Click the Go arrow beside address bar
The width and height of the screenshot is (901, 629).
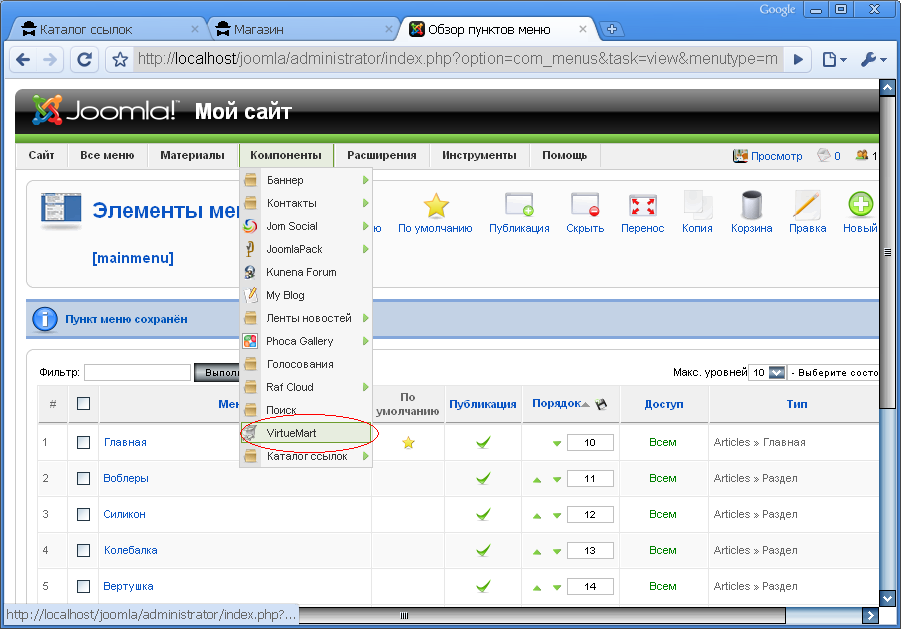click(x=798, y=59)
